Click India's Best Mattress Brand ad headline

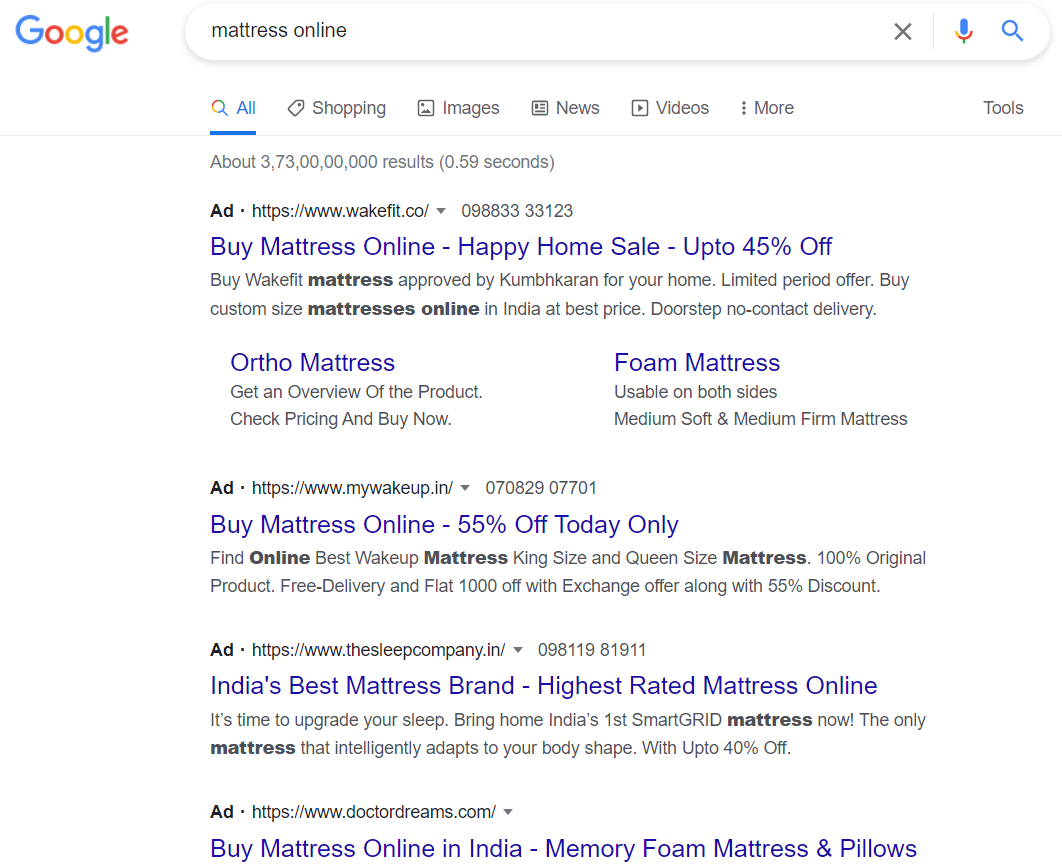click(543, 686)
